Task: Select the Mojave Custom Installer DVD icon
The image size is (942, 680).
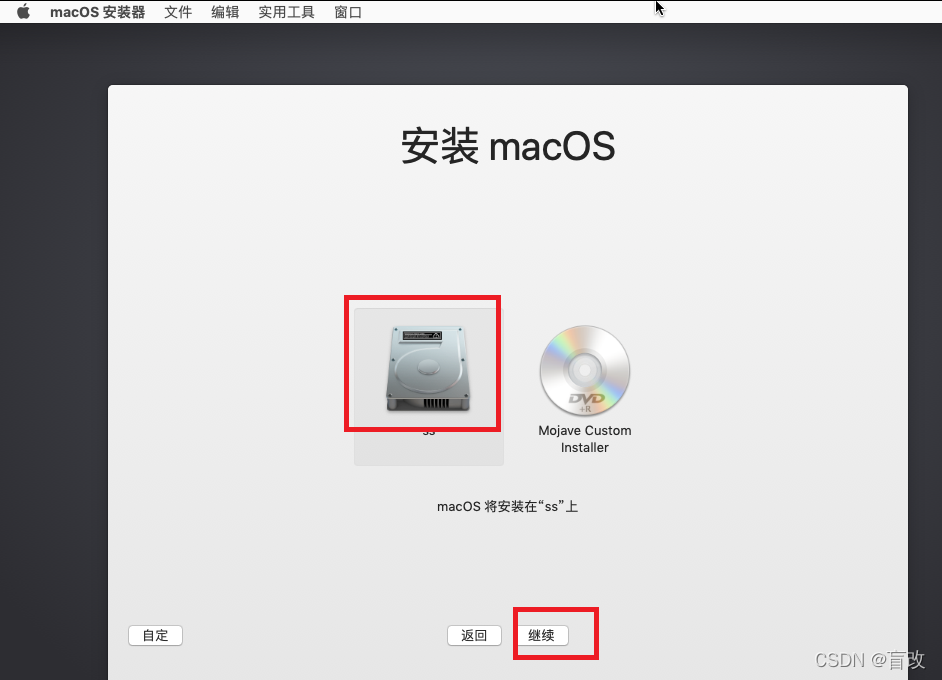Action: [585, 371]
